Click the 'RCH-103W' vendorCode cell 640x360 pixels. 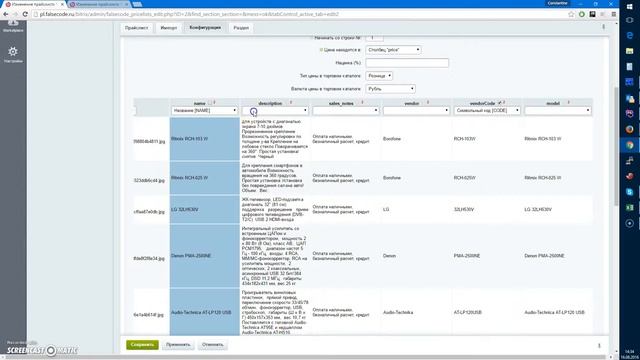pos(464,139)
